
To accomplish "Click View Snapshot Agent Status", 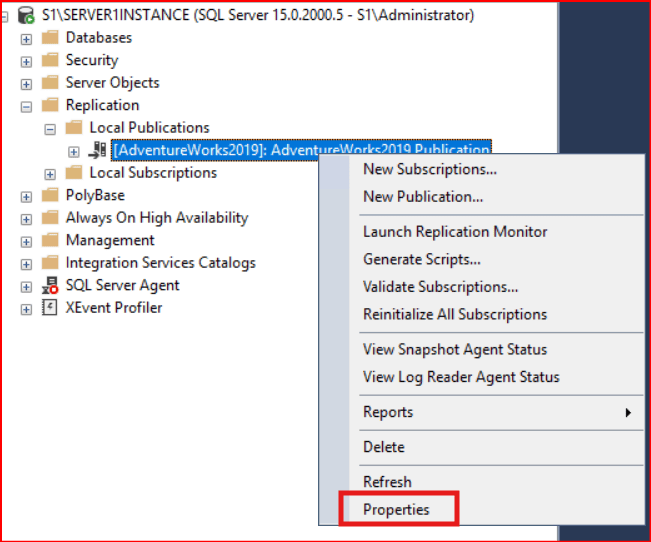I will [454, 349].
